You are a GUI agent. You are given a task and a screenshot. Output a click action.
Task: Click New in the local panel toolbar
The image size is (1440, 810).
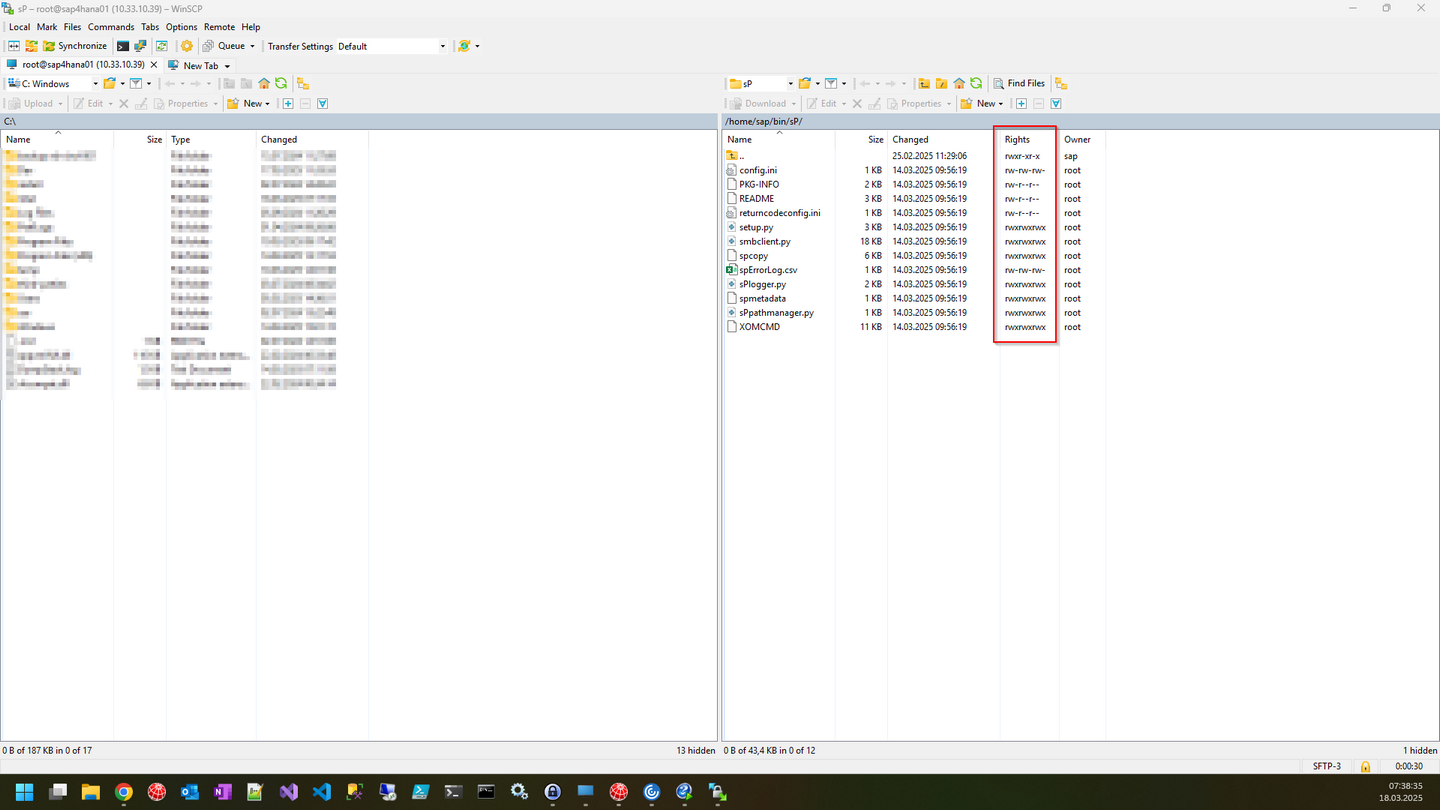[248, 104]
